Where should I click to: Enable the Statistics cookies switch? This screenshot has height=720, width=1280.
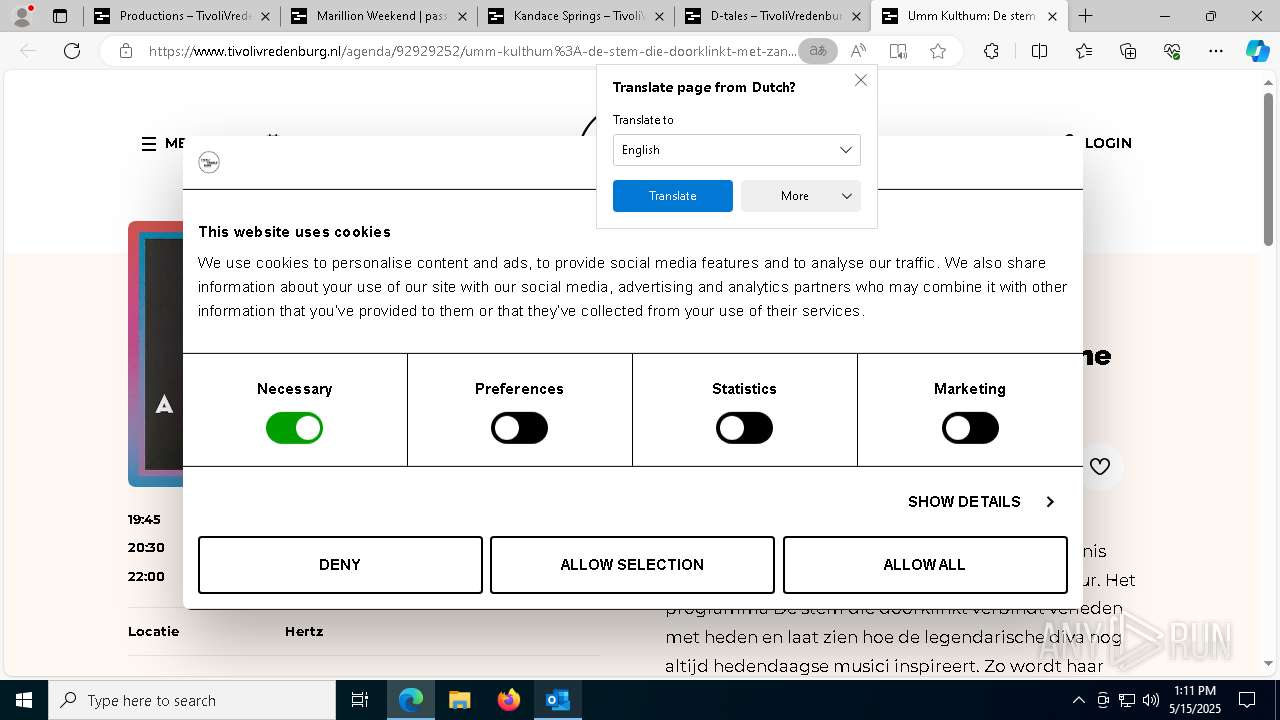(x=744, y=428)
